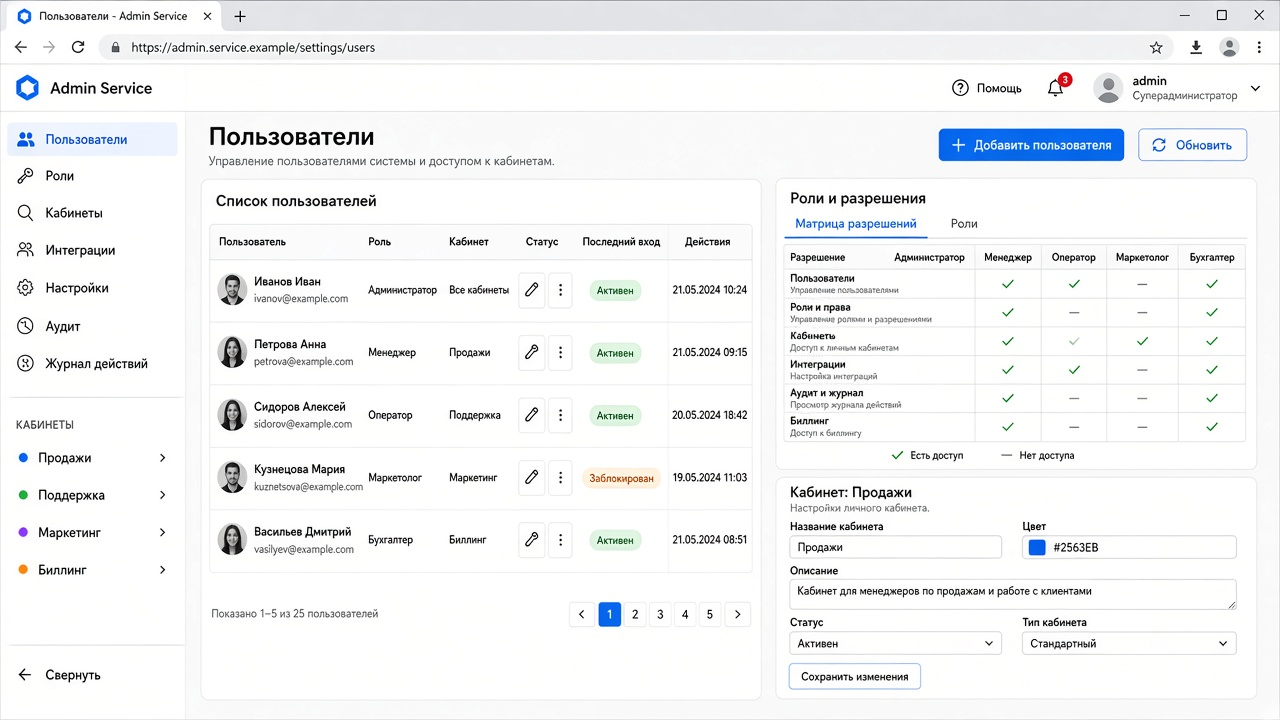Select the Матрица разрешений tab
This screenshot has height=720, width=1280.
tap(856, 224)
